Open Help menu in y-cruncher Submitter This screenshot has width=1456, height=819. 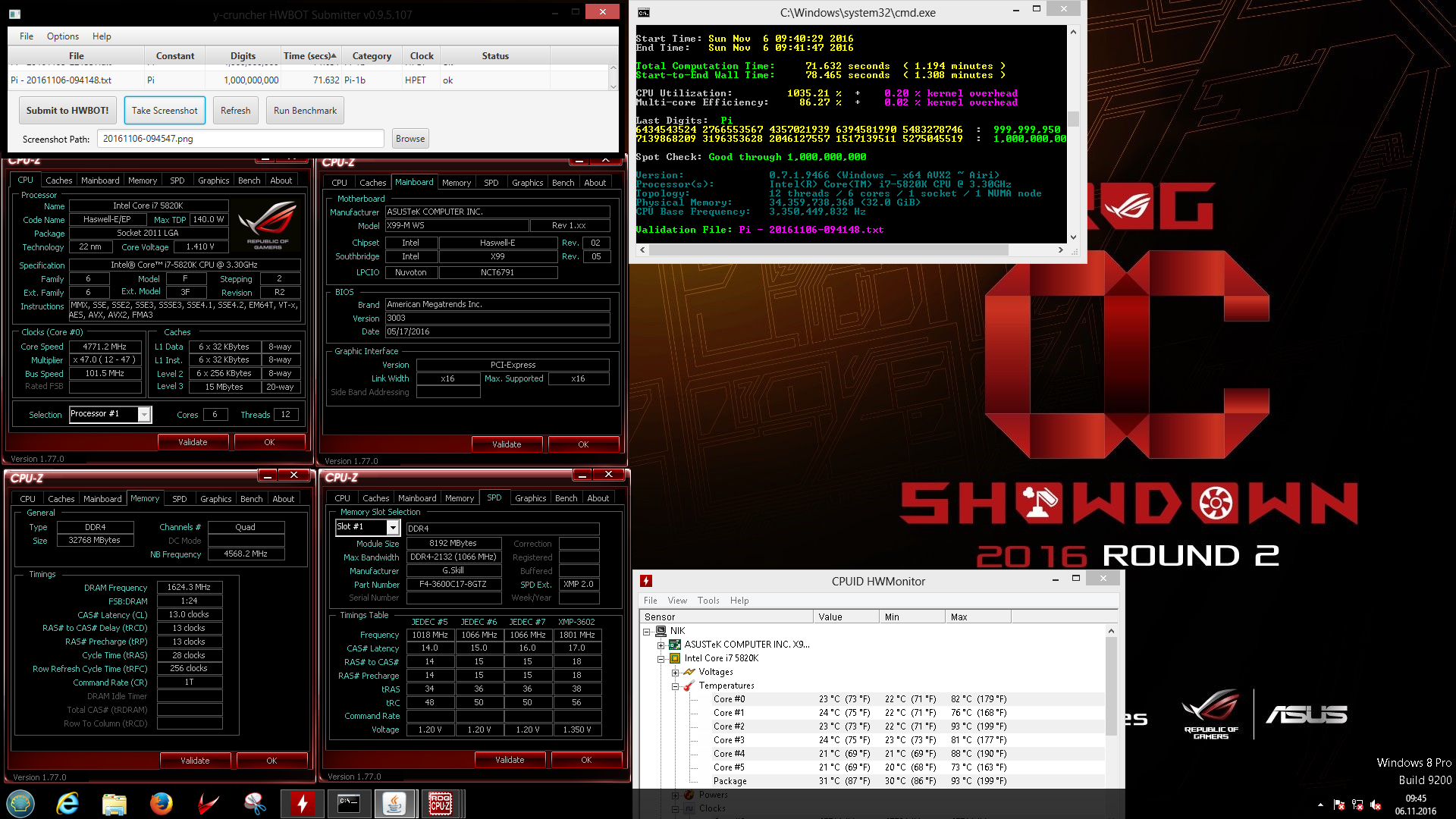click(x=102, y=36)
